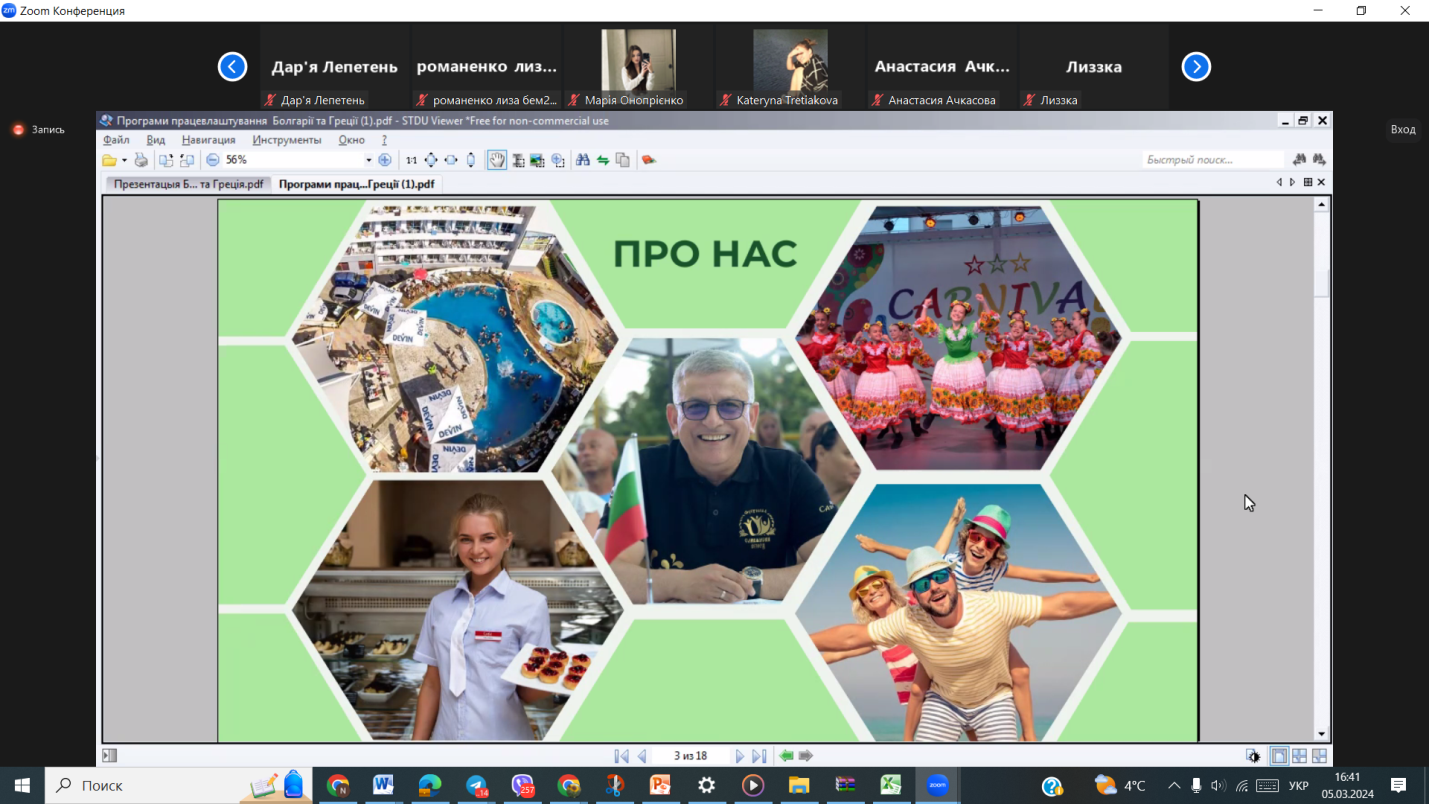Set actual size with 1:1 icon
This screenshot has height=804, width=1429.
(x=411, y=160)
